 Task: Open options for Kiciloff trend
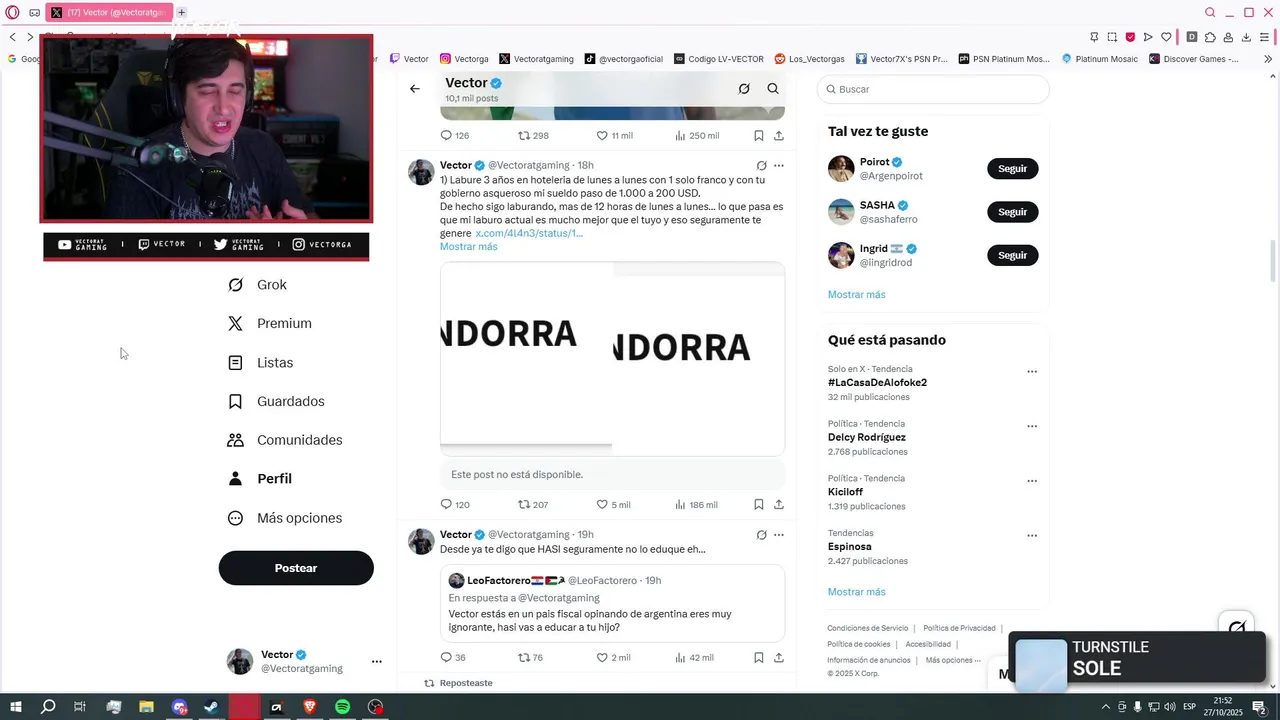coord(1032,481)
